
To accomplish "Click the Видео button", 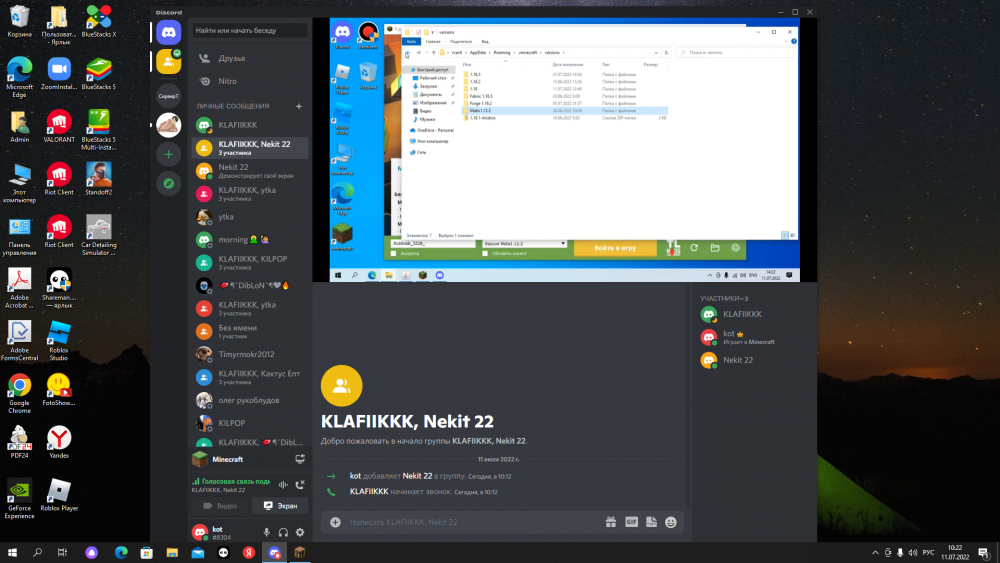I will (219, 506).
